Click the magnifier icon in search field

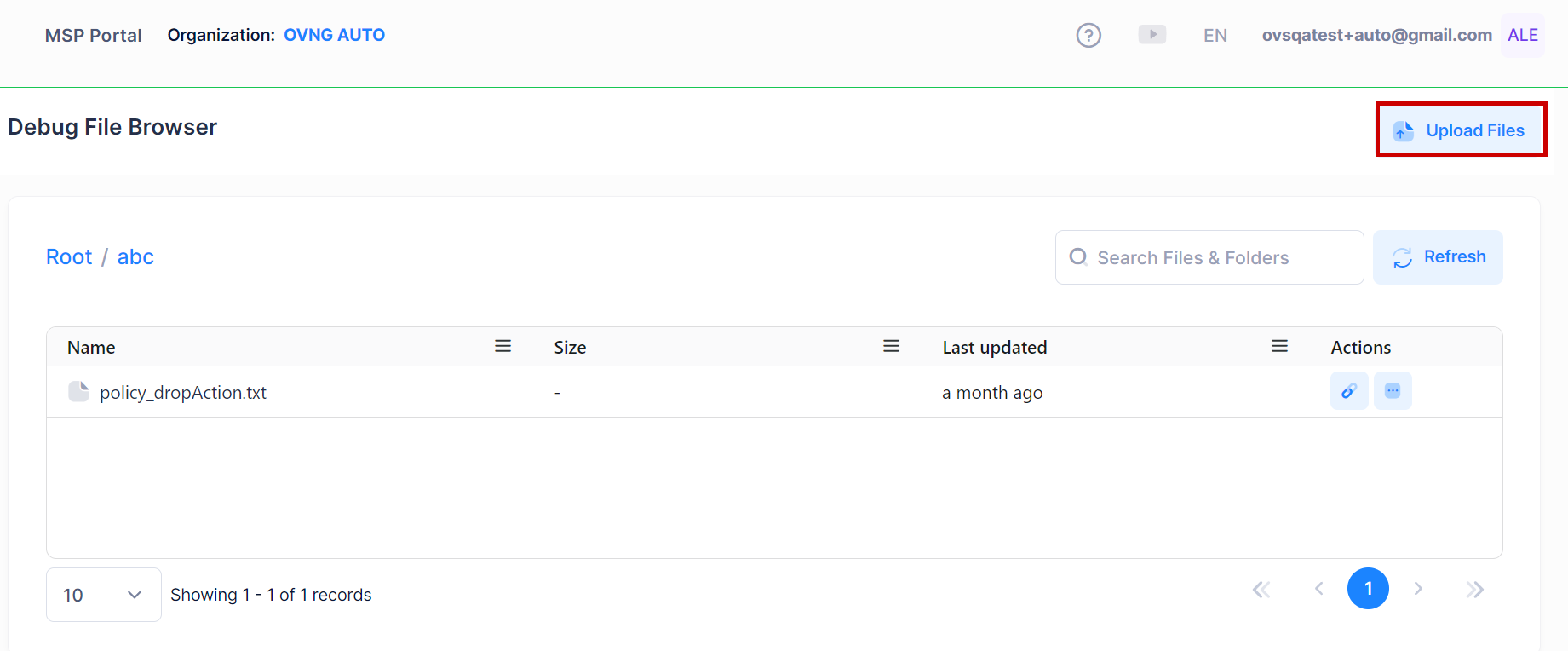pos(1078,256)
